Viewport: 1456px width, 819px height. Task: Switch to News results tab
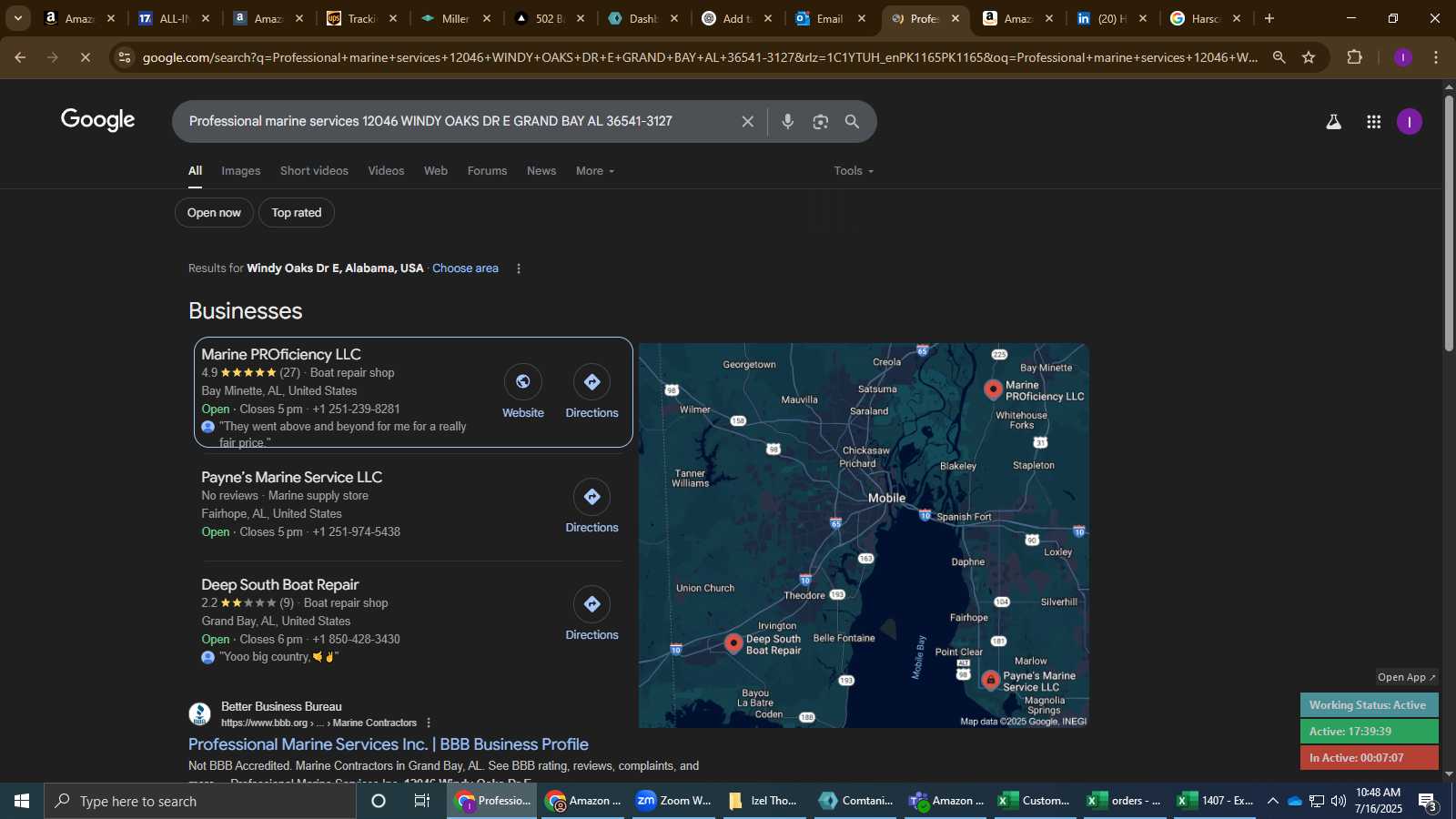(541, 171)
